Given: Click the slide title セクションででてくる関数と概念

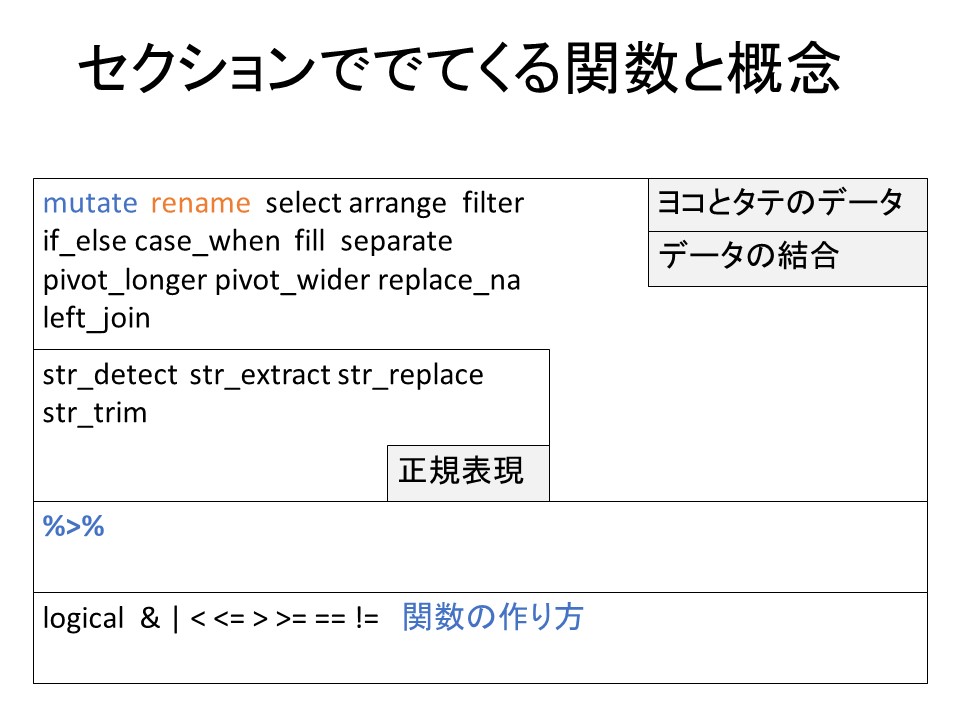Looking at the screenshot, I should 458,72.
